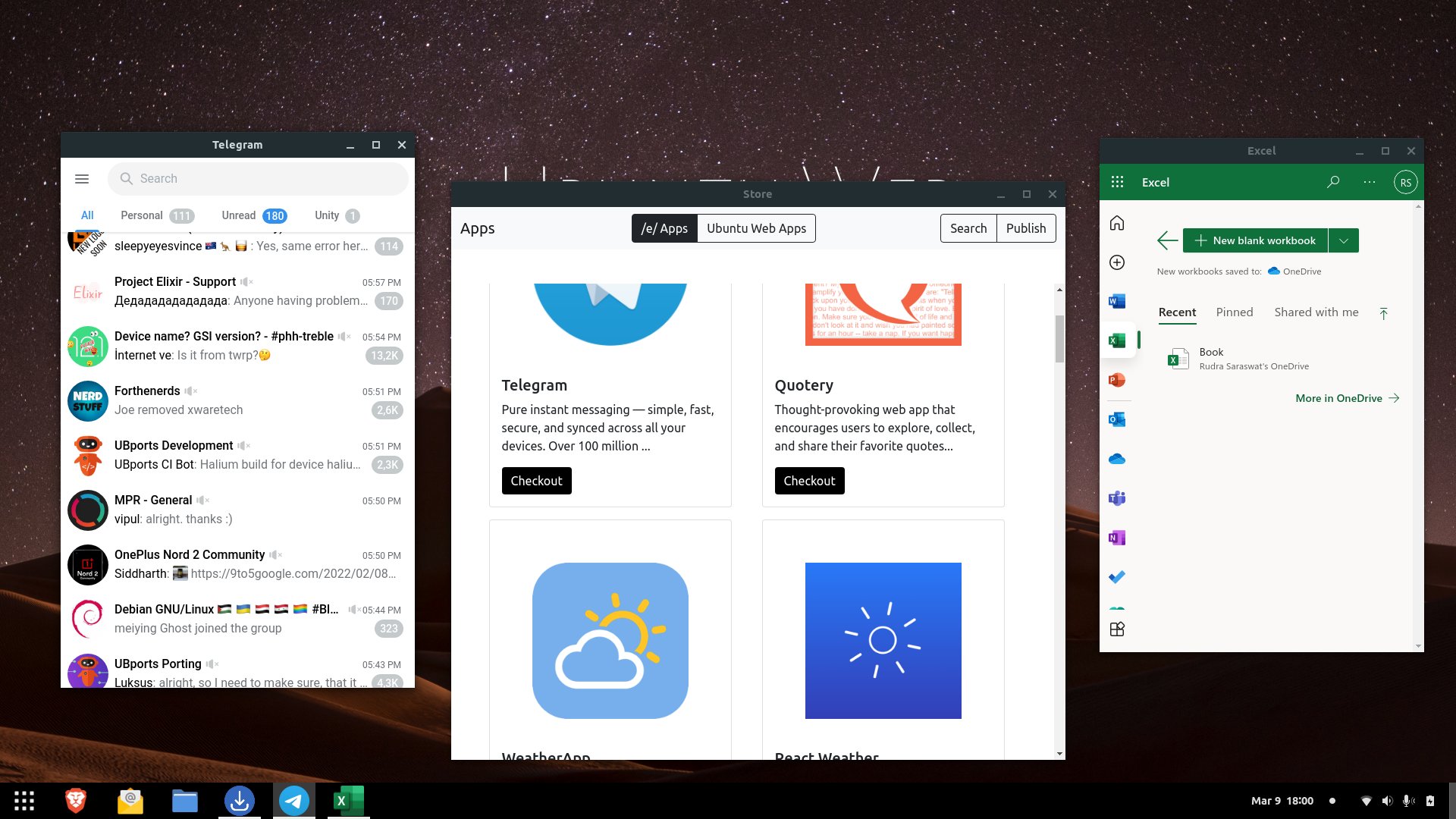Open the #phh-treble chat avatar
1456x819 pixels.
(88, 347)
